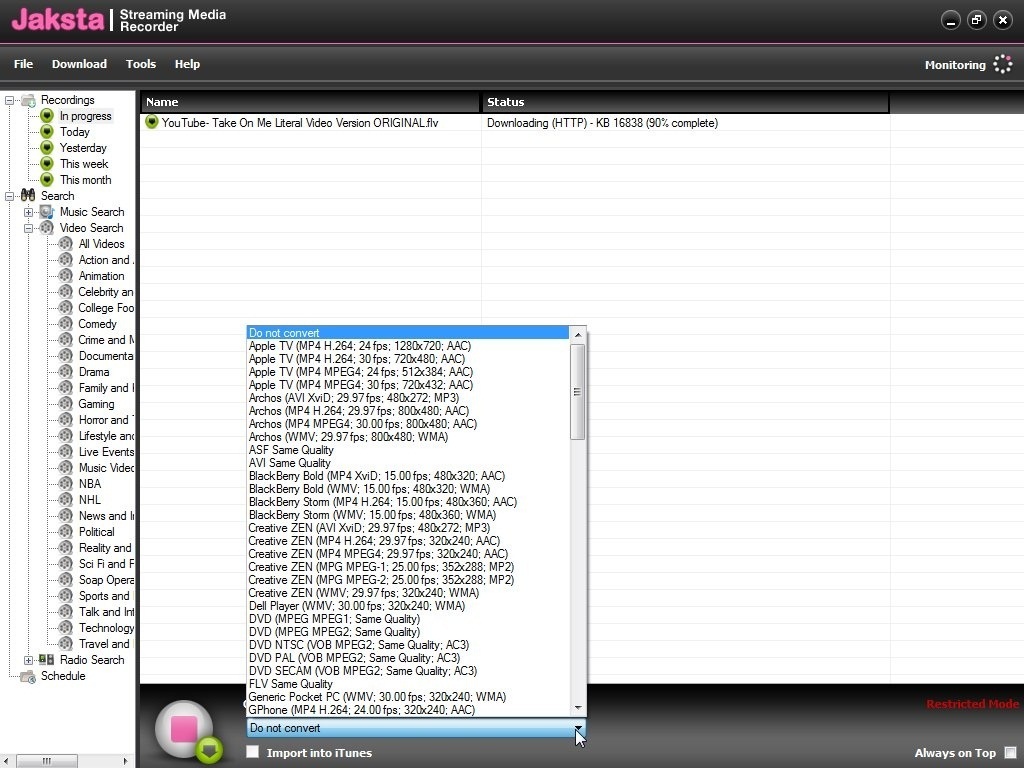Image resolution: width=1024 pixels, height=768 pixels.
Task: Open Radio Search via its icon
Action: [x=47, y=659]
